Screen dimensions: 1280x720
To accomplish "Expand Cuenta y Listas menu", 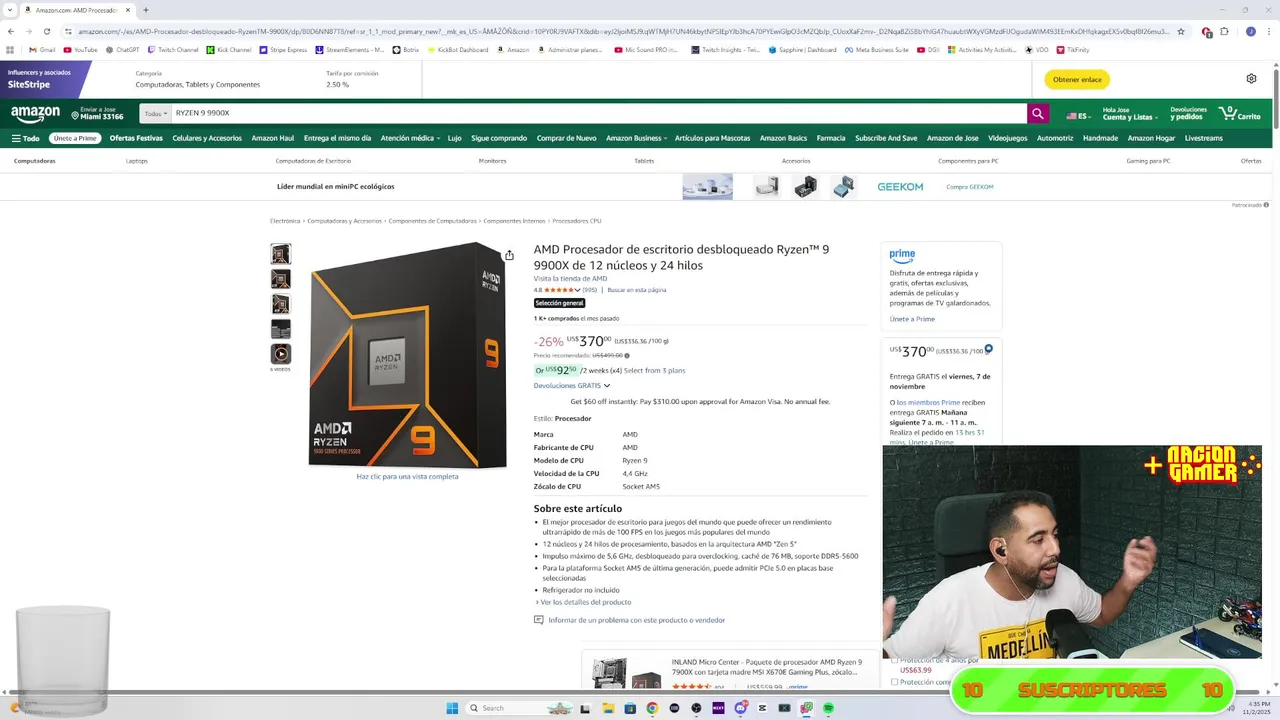I will [x=1129, y=114].
